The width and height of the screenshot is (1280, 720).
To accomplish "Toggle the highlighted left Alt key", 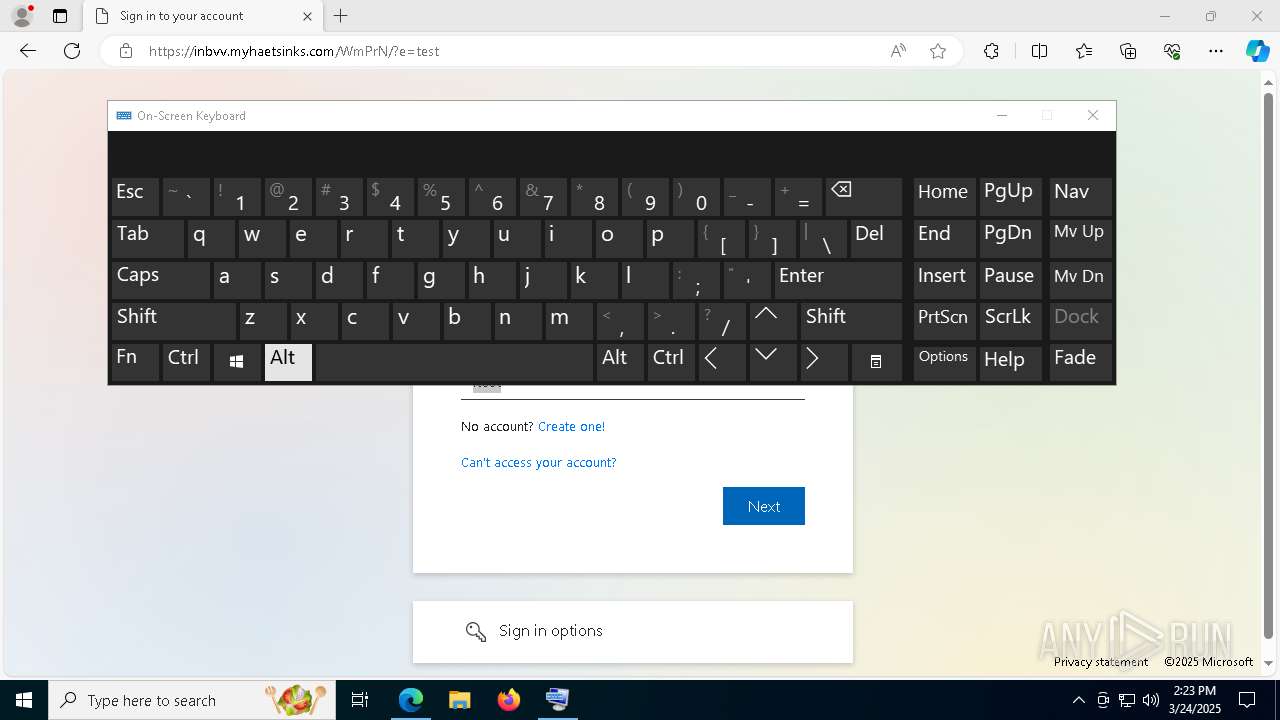I will [x=288, y=362].
